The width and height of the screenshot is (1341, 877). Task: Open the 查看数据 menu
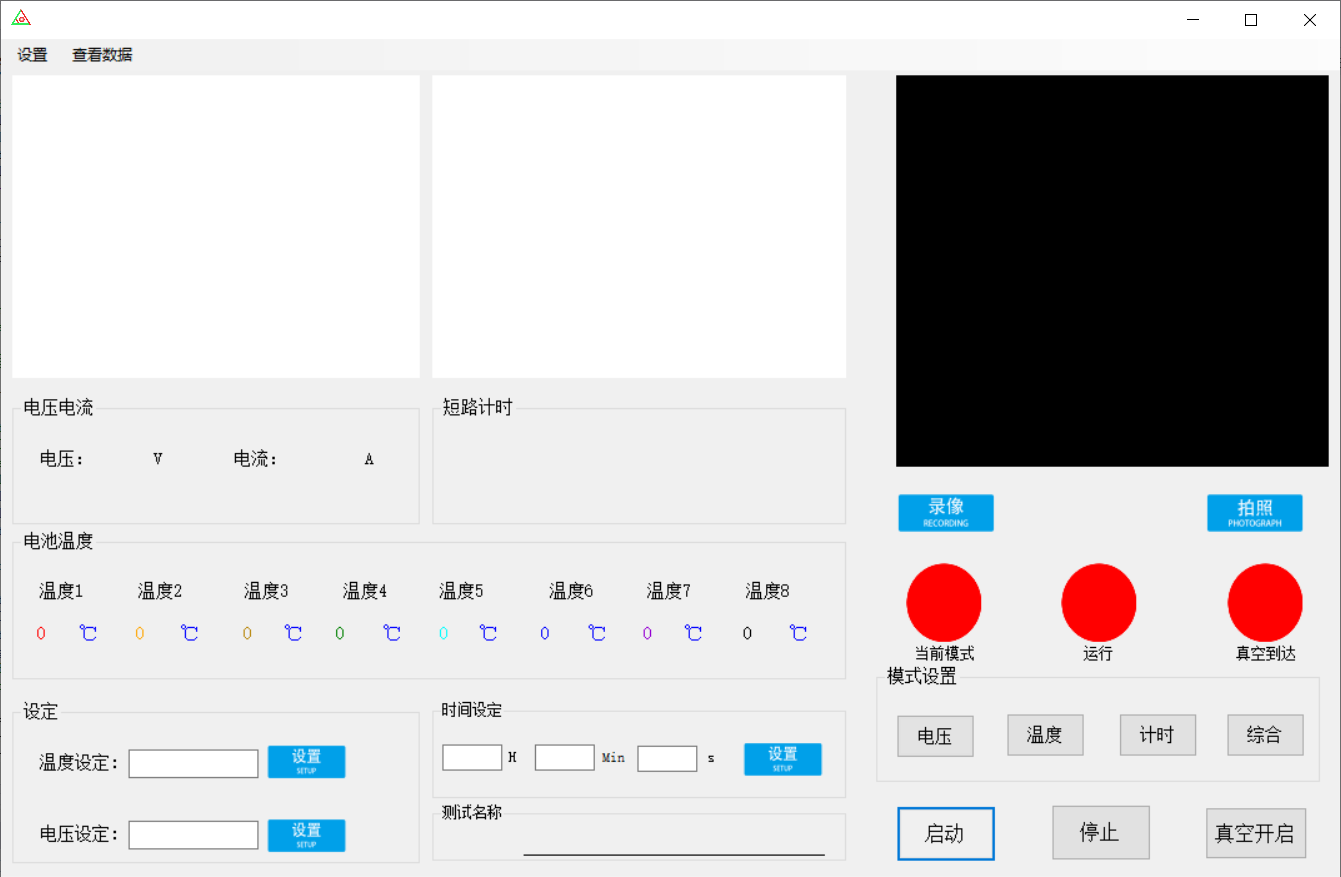(101, 55)
